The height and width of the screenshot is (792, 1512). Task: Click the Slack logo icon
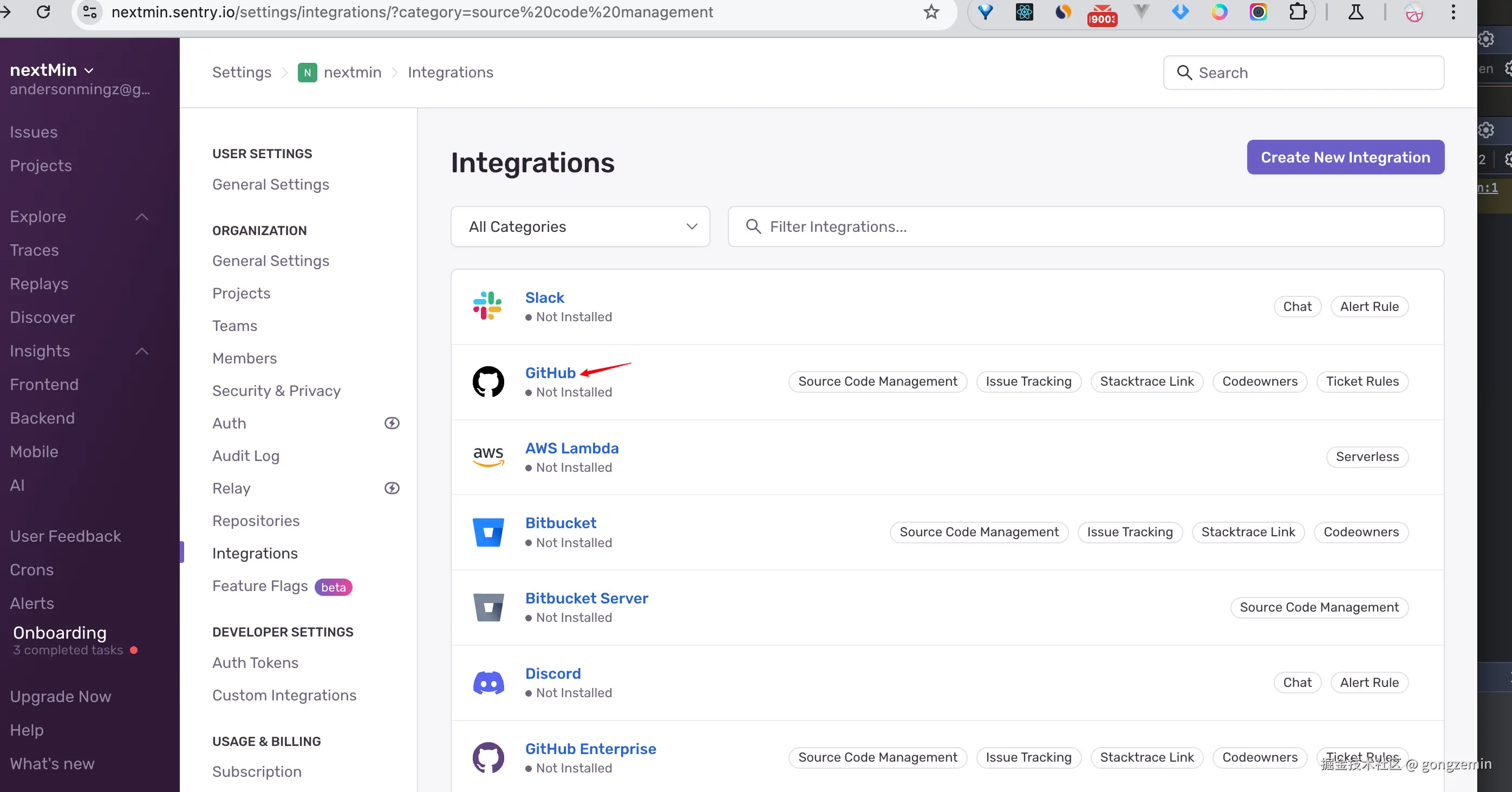[x=488, y=306]
